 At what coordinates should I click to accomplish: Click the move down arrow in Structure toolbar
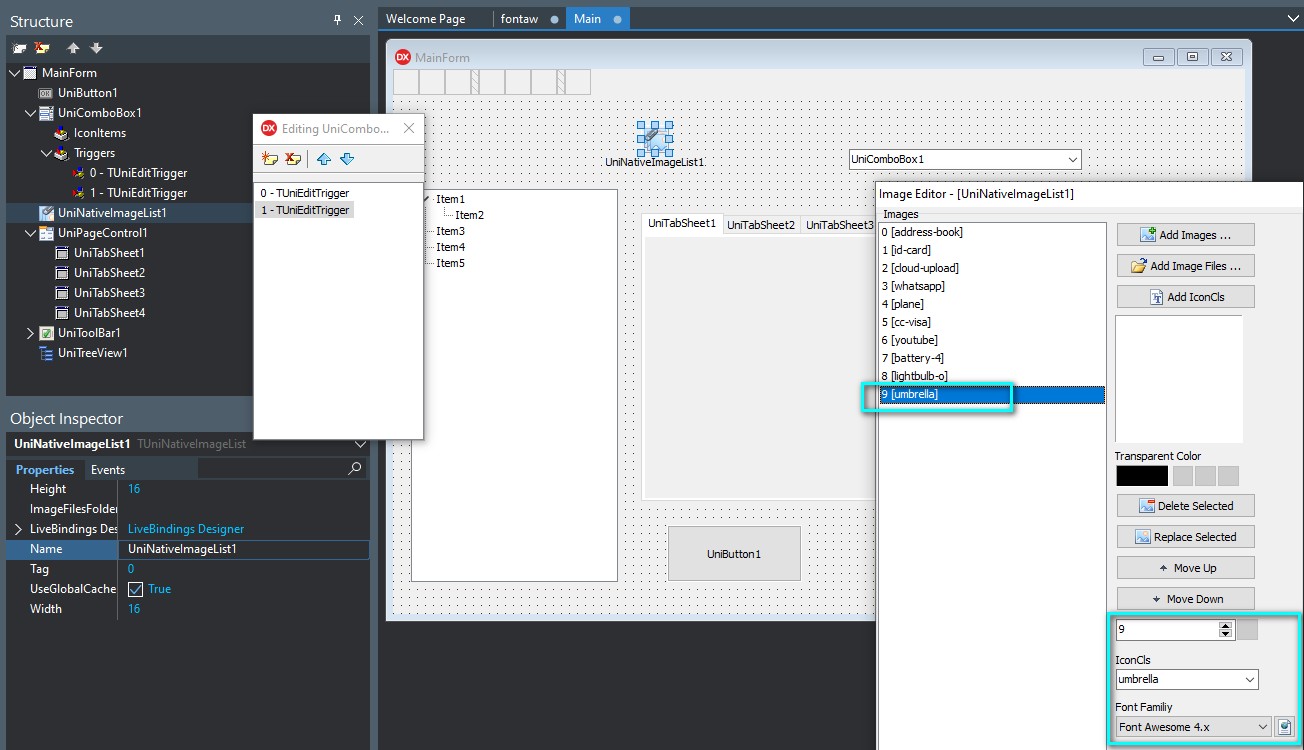coord(96,48)
